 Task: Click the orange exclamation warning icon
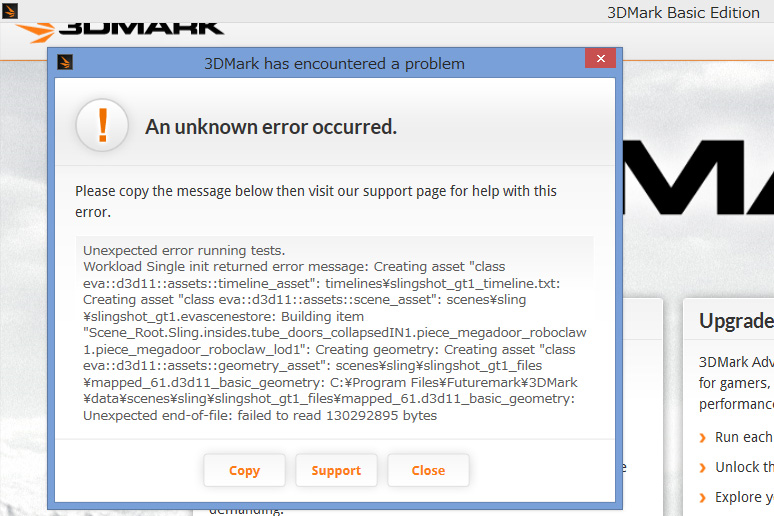[x=102, y=125]
